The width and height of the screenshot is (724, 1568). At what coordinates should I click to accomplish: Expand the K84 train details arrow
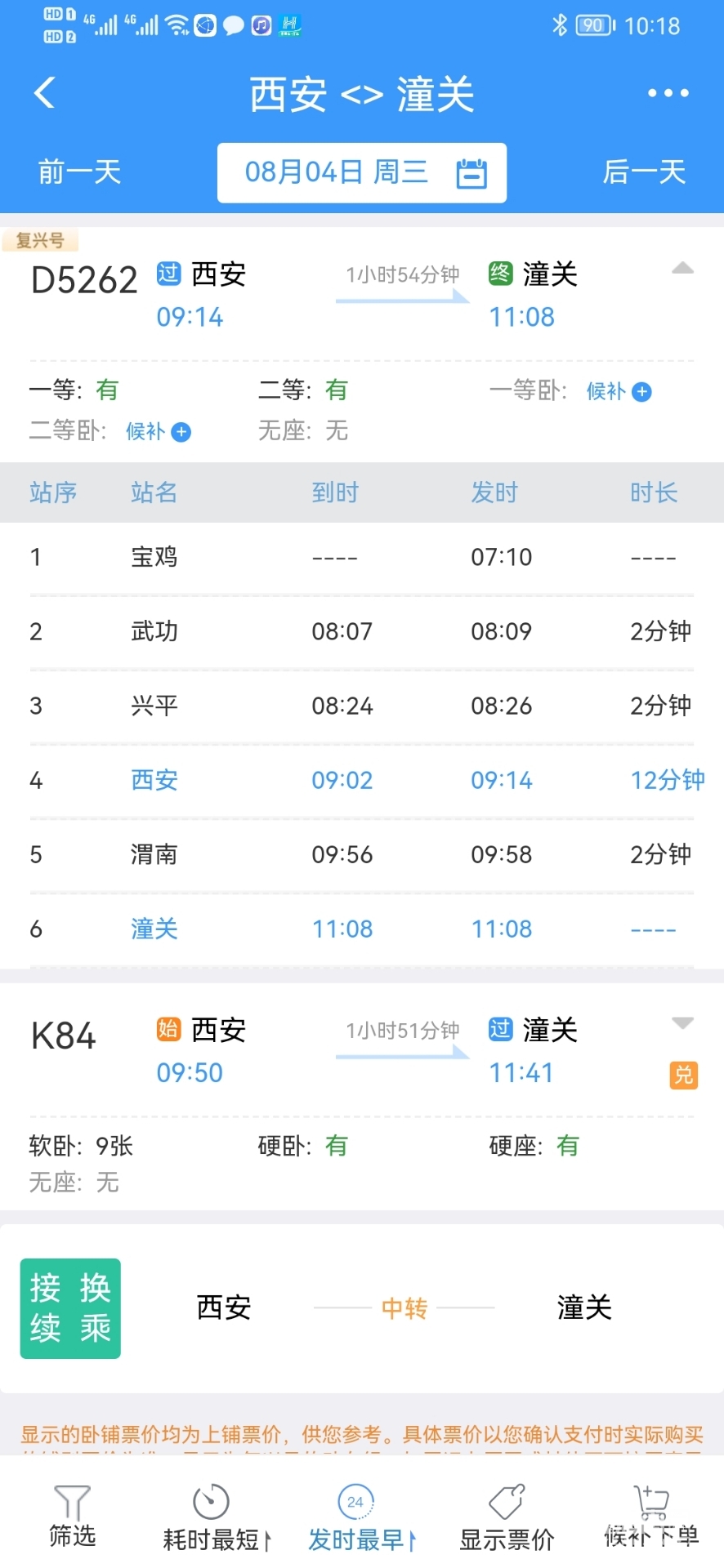(x=682, y=1022)
